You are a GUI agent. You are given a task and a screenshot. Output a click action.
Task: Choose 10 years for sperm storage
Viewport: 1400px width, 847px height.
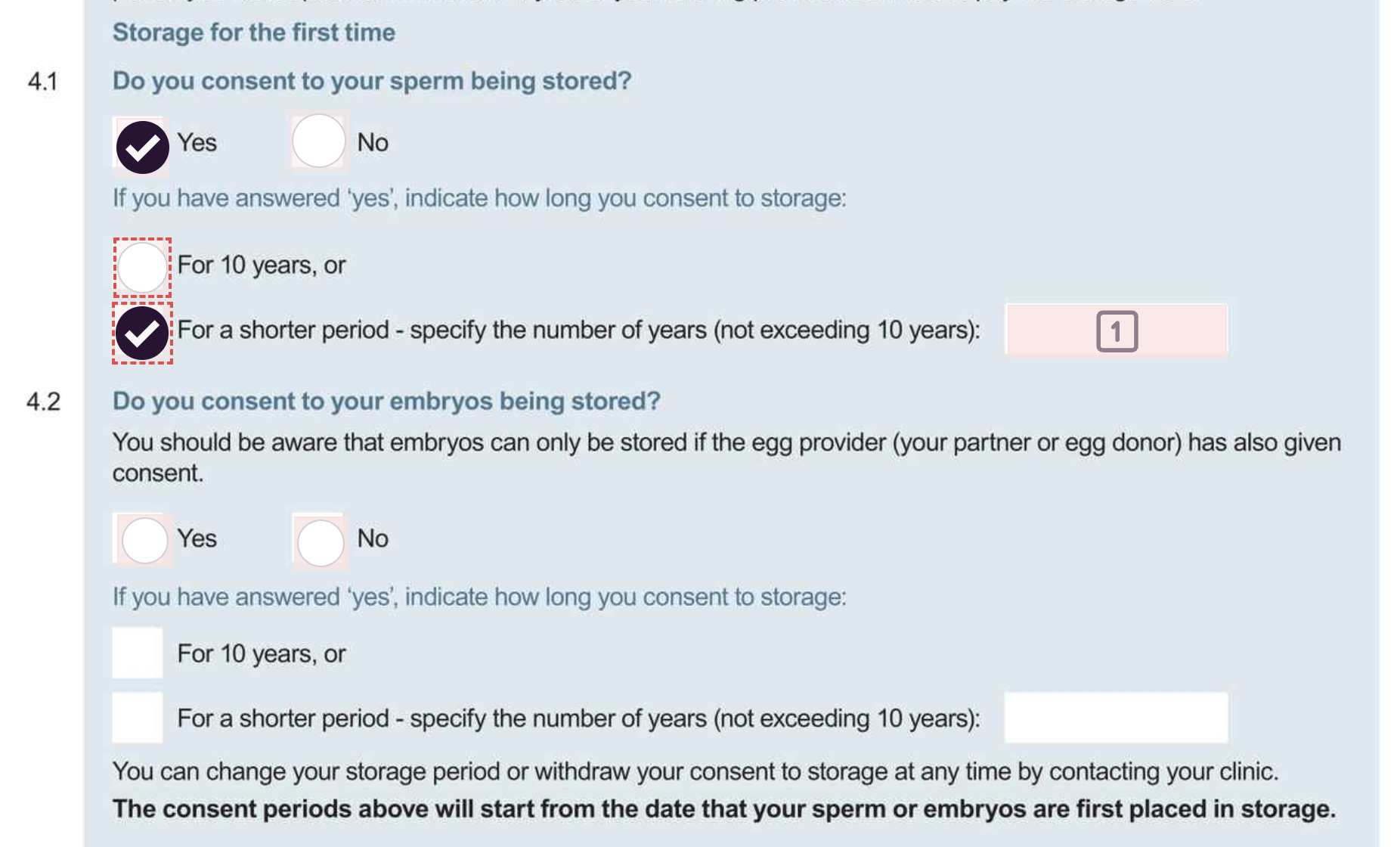tap(142, 267)
